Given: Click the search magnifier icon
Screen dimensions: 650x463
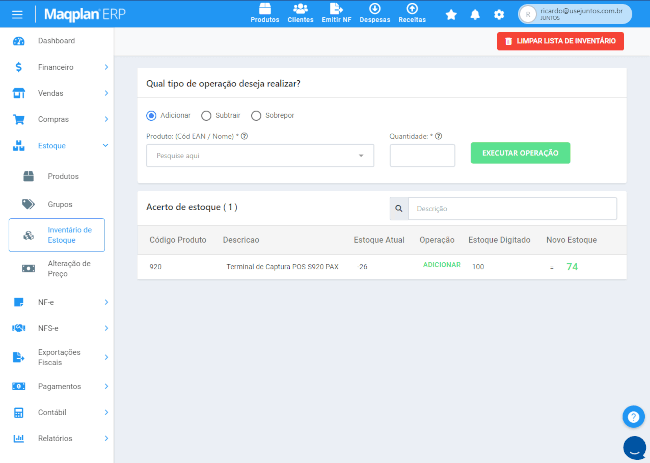Looking at the screenshot, I should 399,208.
